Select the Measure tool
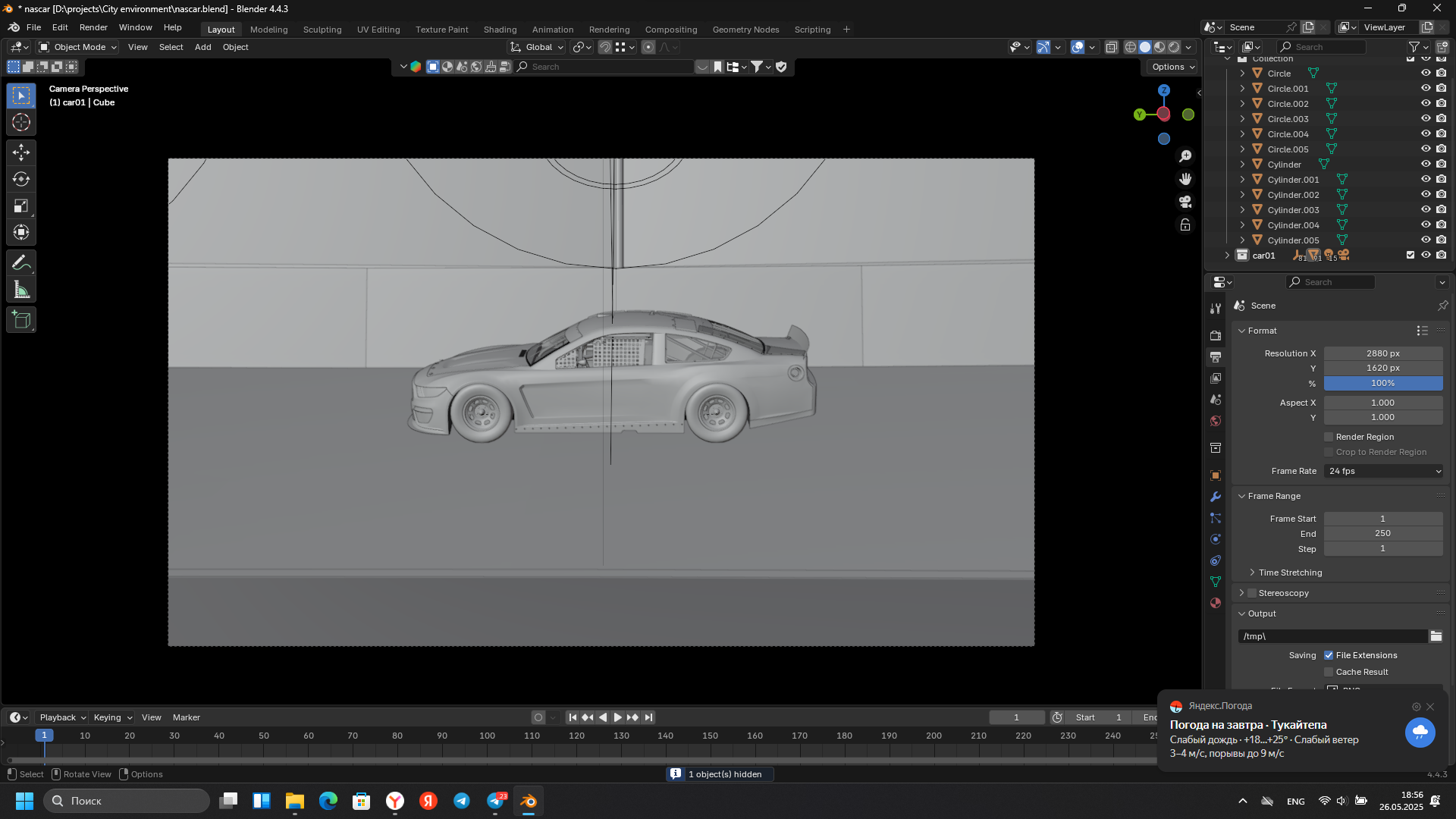This screenshot has height=819, width=1456. pos(21,290)
